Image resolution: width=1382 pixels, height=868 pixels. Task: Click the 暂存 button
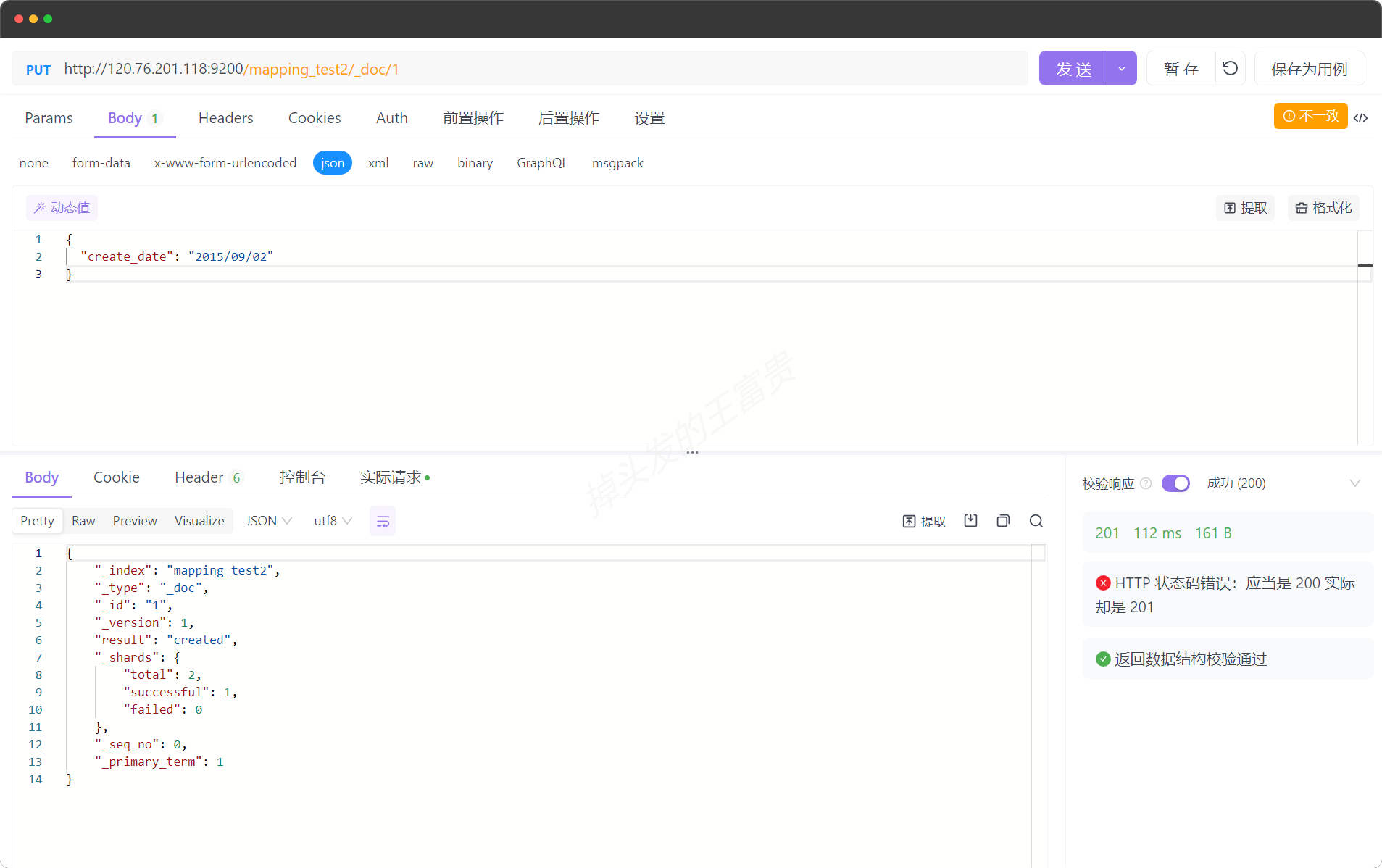pos(1181,68)
